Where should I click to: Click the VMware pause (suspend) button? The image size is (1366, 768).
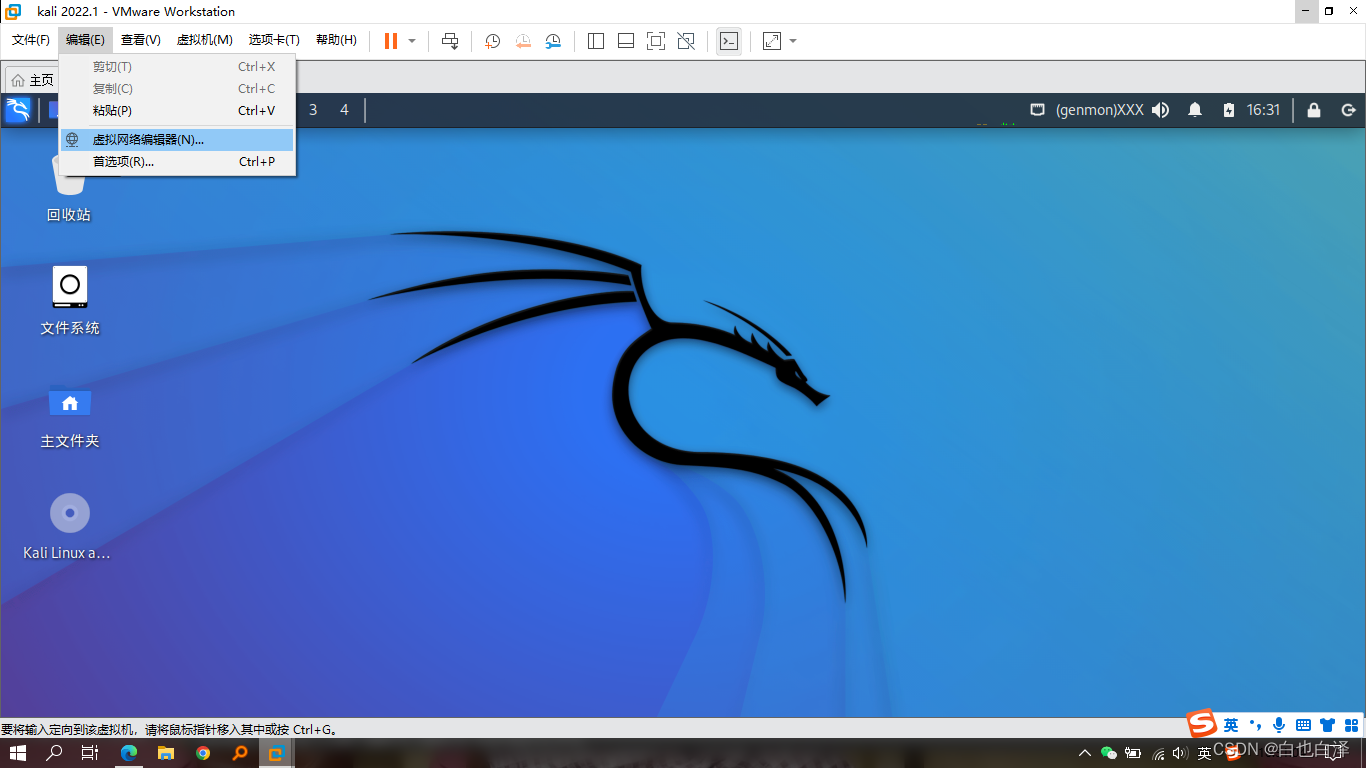point(391,41)
